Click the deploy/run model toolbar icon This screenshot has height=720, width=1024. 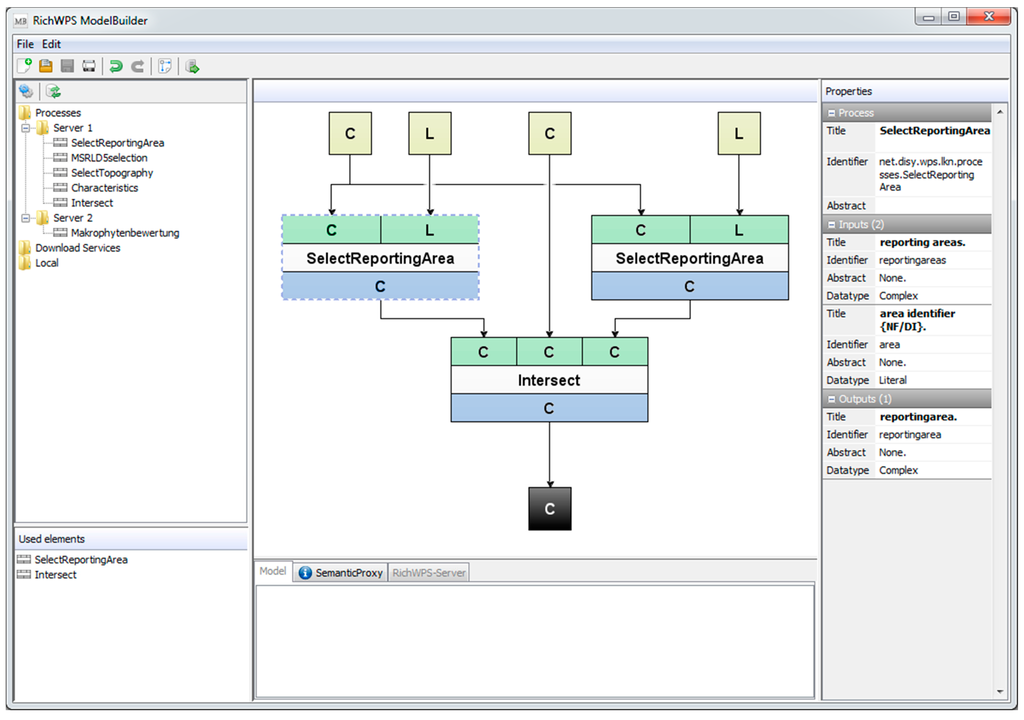point(193,66)
